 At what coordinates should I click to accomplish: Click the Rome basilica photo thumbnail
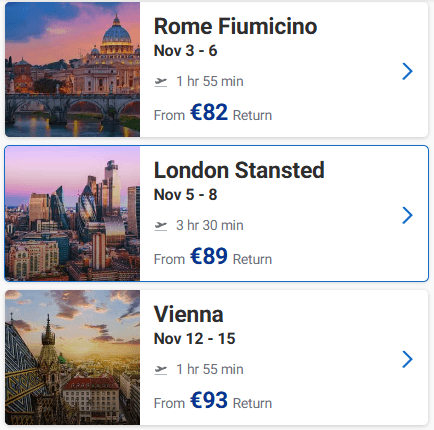[72, 69]
